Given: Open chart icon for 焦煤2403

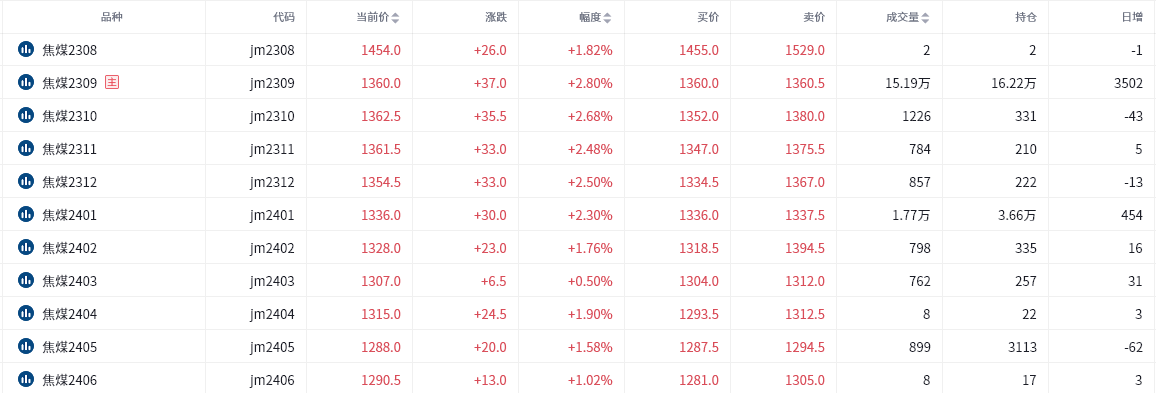Looking at the screenshot, I should coord(26,280).
